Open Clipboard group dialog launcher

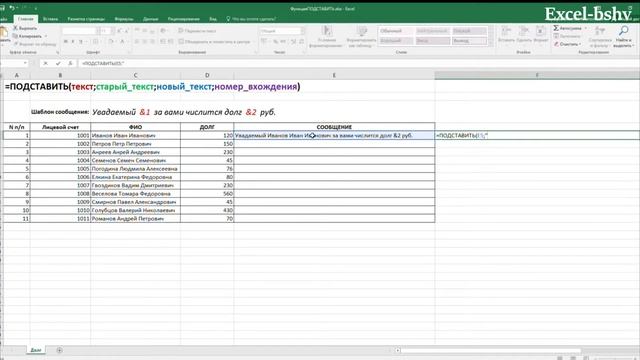pos(57,52)
